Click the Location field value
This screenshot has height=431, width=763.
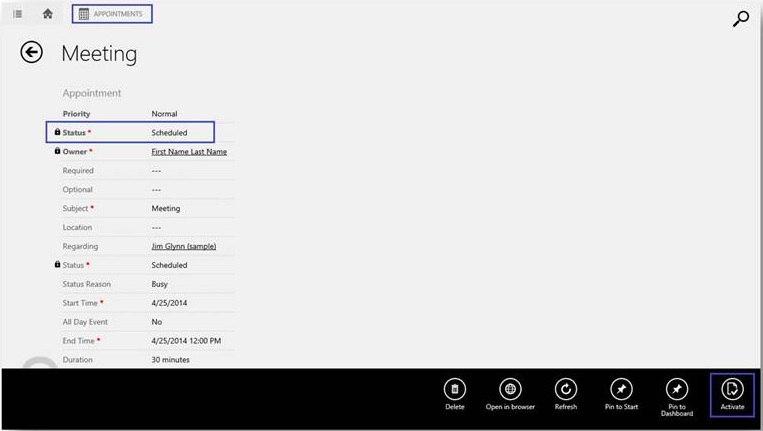pos(156,227)
